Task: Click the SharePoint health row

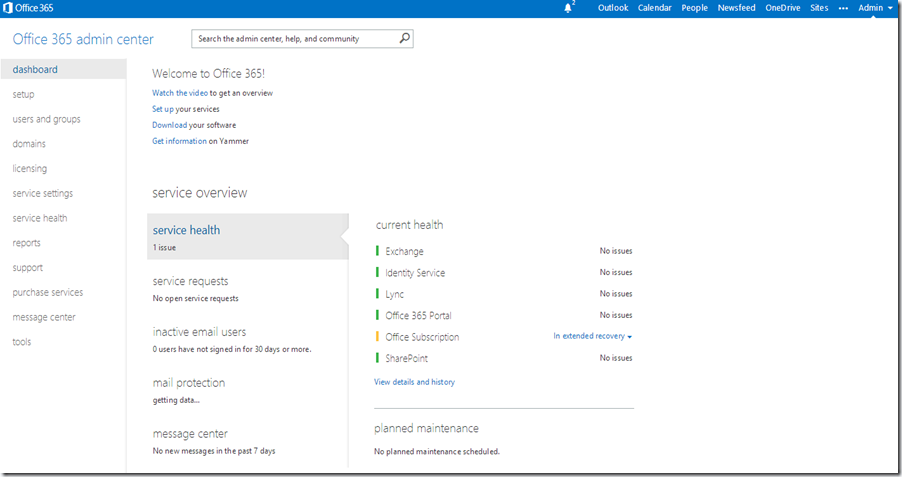Action: pyautogui.click(x=504, y=358)
